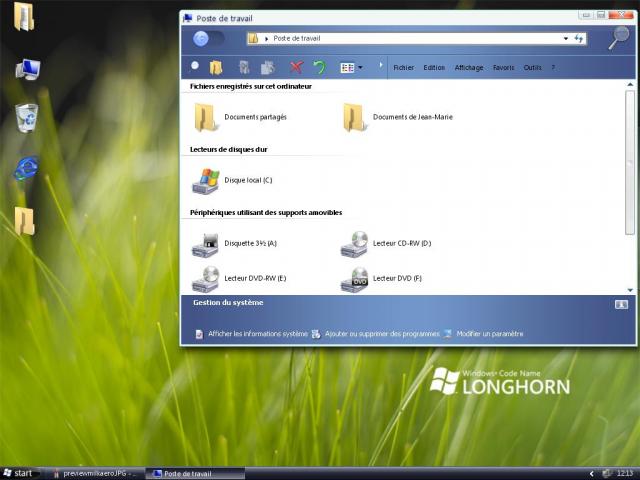This screenshot has width=640, height=480.
Task: Click the Folders toolbar icon
Action: click(x=216, y=67)
